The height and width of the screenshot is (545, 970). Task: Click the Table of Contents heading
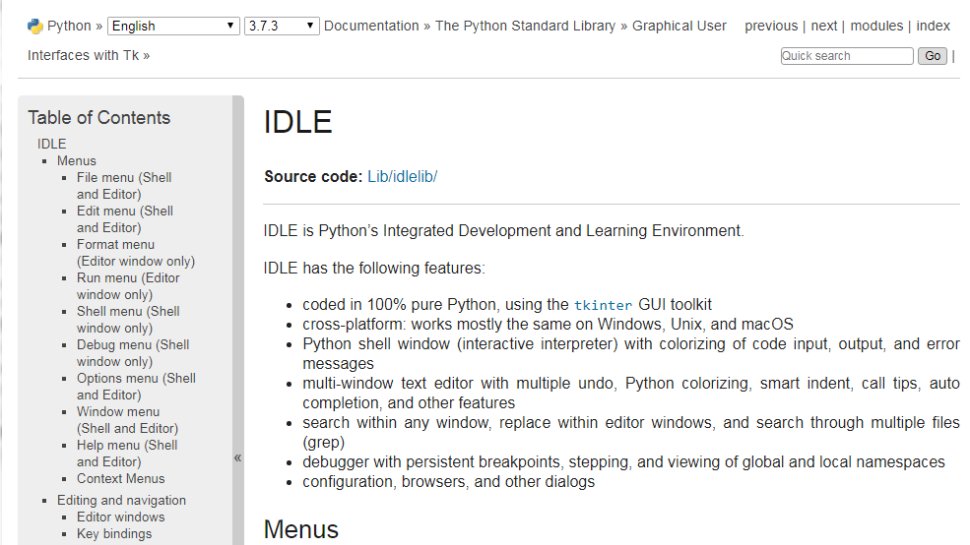click(x=99, y=118)
